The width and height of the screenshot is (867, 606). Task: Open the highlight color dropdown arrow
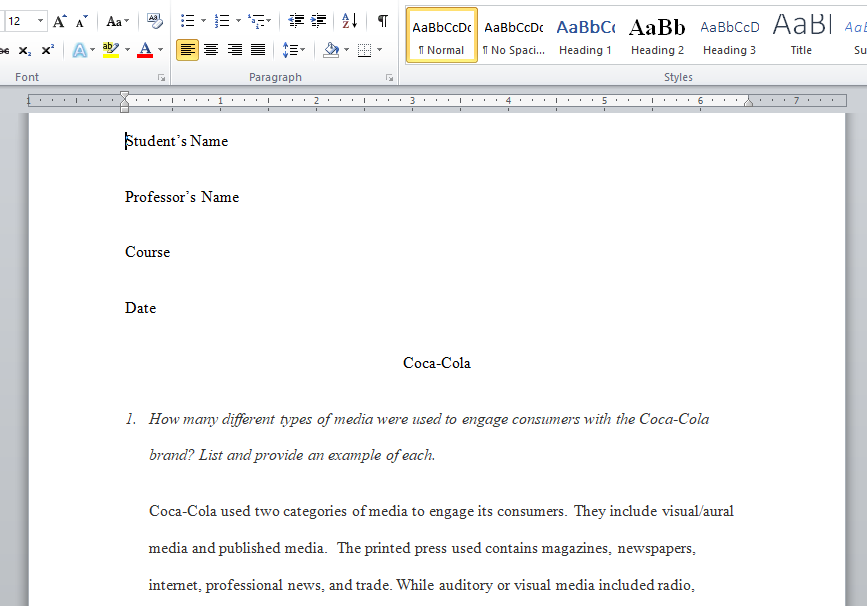coord(127,50)
